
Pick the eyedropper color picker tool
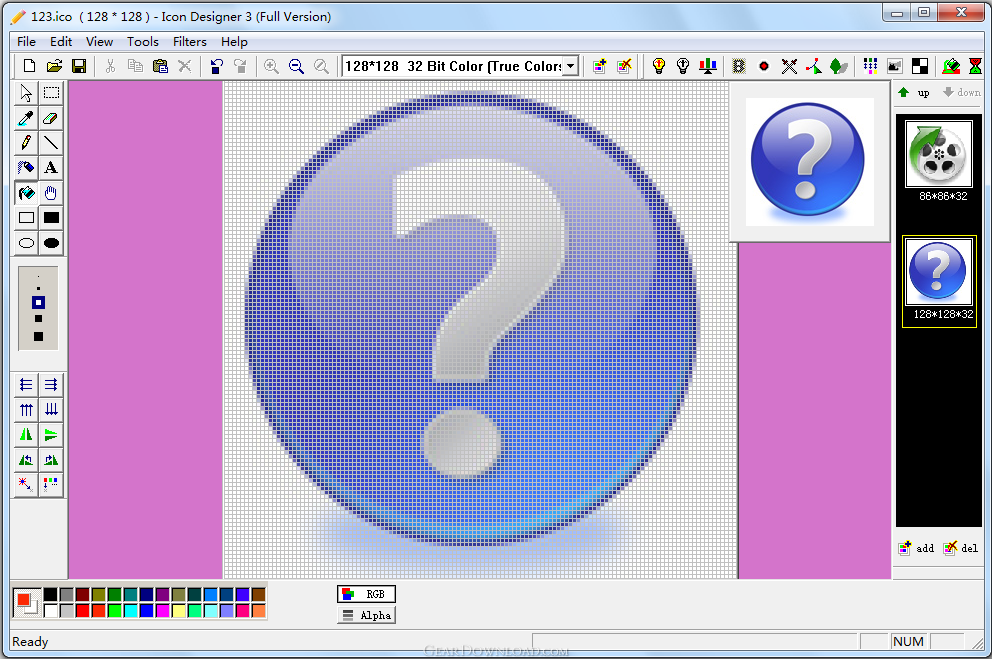[x=26, y=118]
